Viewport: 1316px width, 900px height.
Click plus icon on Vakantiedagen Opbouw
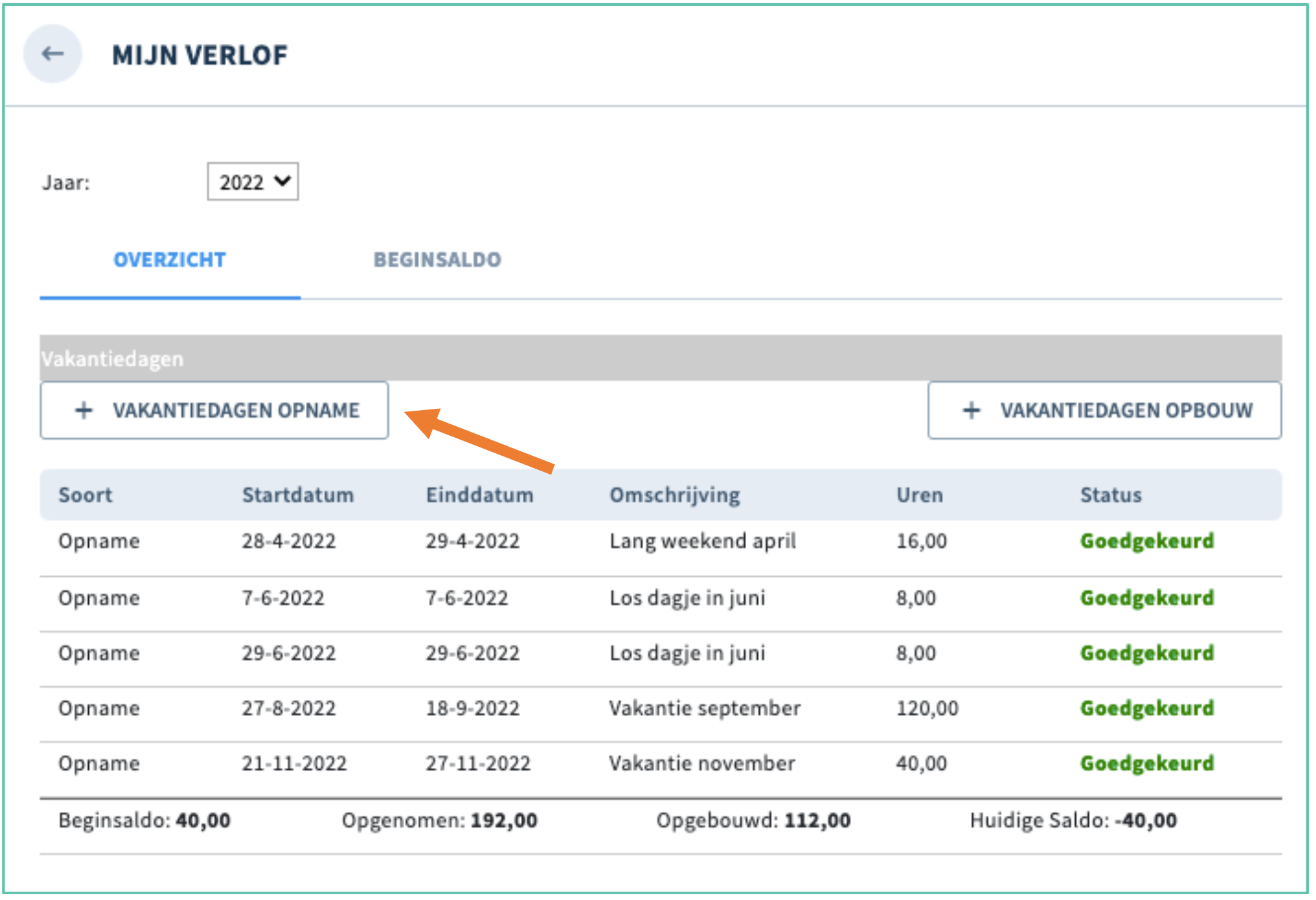point(971,411)
